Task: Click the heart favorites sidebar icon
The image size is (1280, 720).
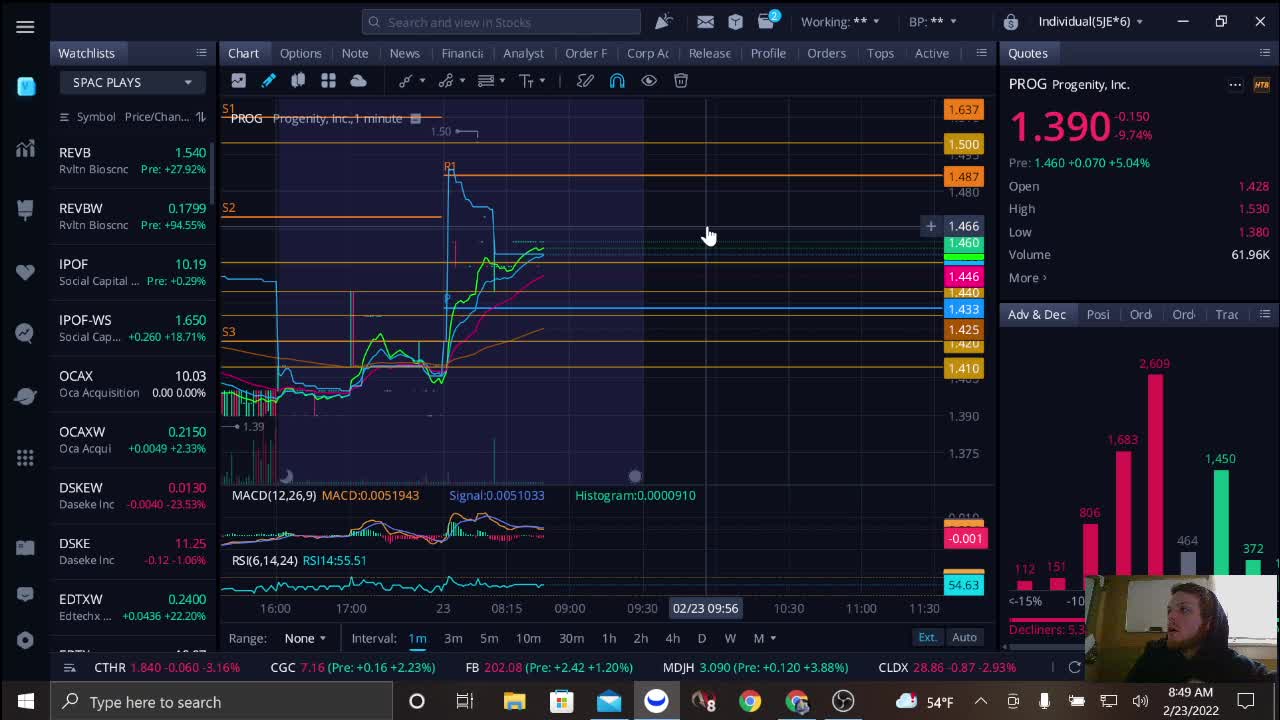Action: pyautogui.click(x=25, y=272)
